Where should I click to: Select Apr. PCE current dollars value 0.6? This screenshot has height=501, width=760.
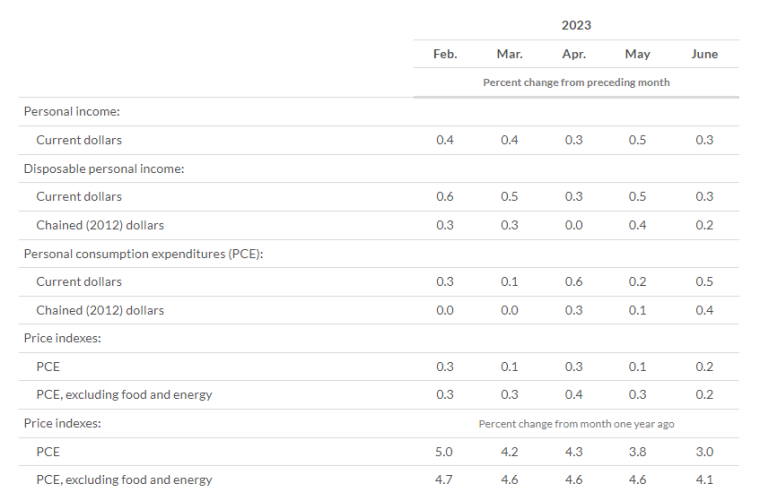coord(574,282)
